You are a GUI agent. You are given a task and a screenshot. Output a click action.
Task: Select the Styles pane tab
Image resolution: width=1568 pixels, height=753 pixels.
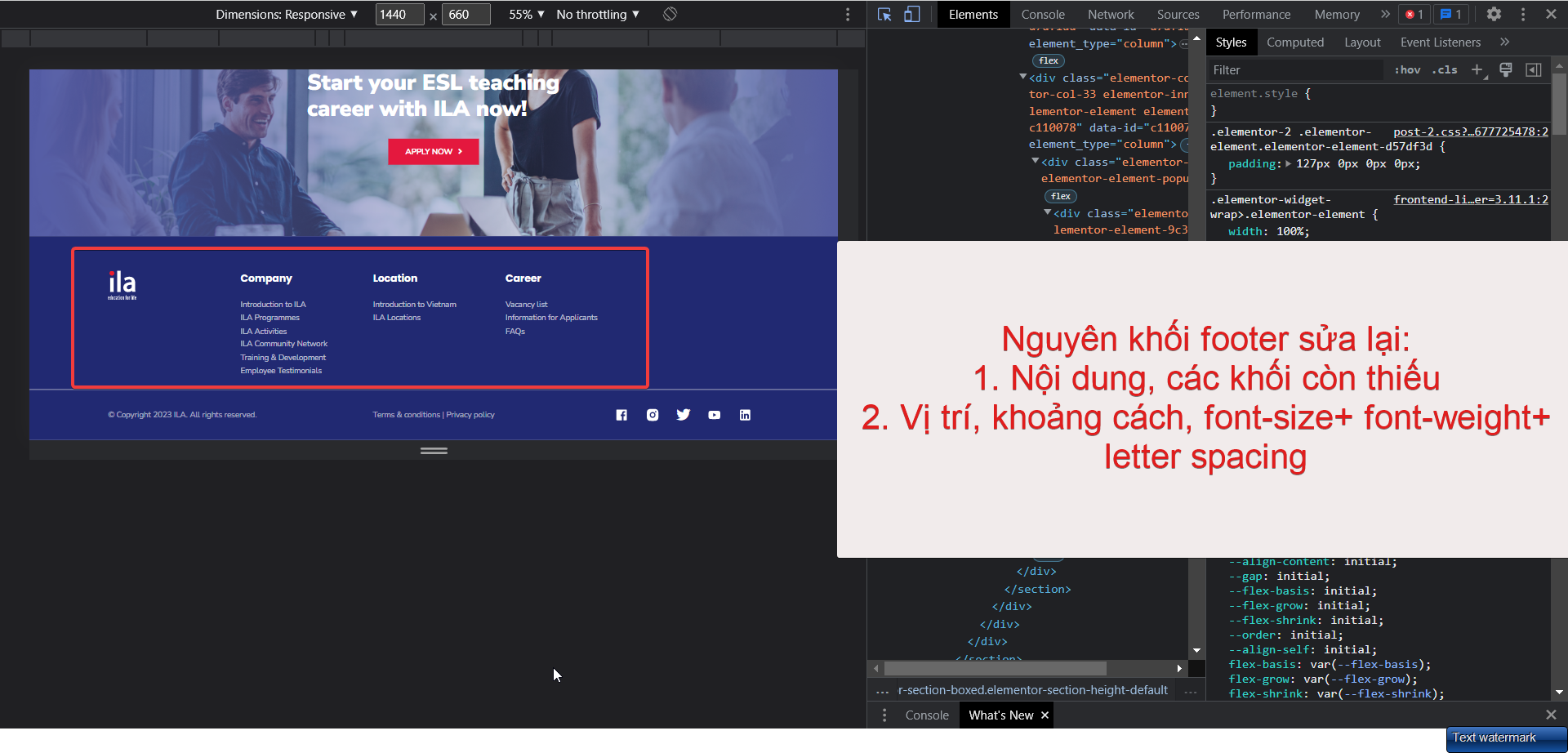click(x=1231, y=42)
